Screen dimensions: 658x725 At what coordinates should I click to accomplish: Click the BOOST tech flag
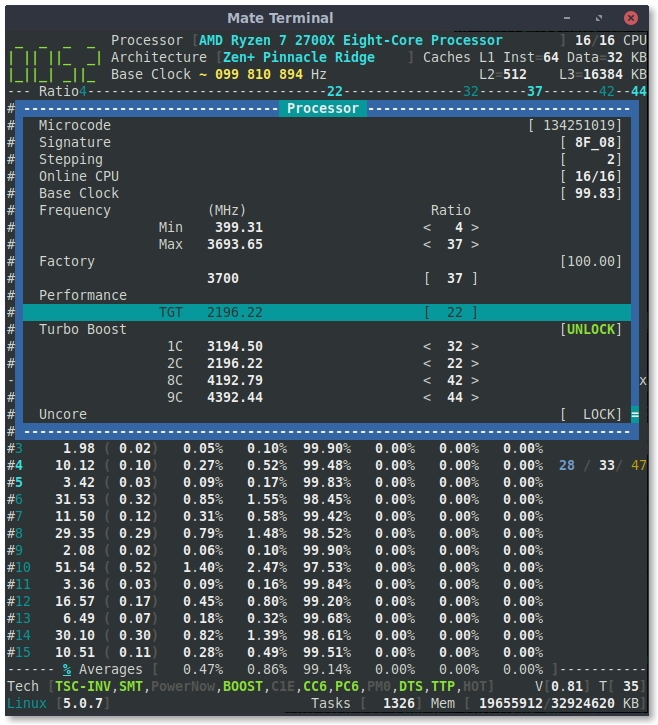click(243, 686)
